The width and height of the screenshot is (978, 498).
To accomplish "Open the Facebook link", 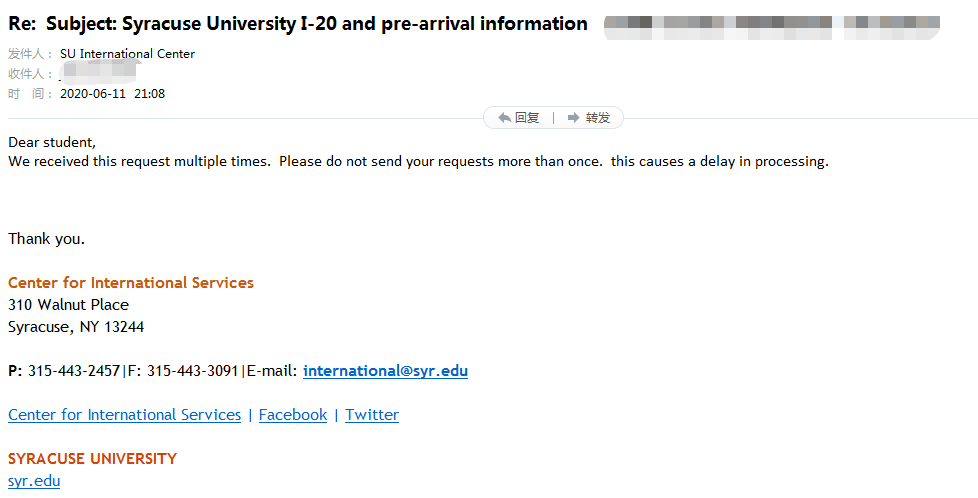I will [293, 415].
